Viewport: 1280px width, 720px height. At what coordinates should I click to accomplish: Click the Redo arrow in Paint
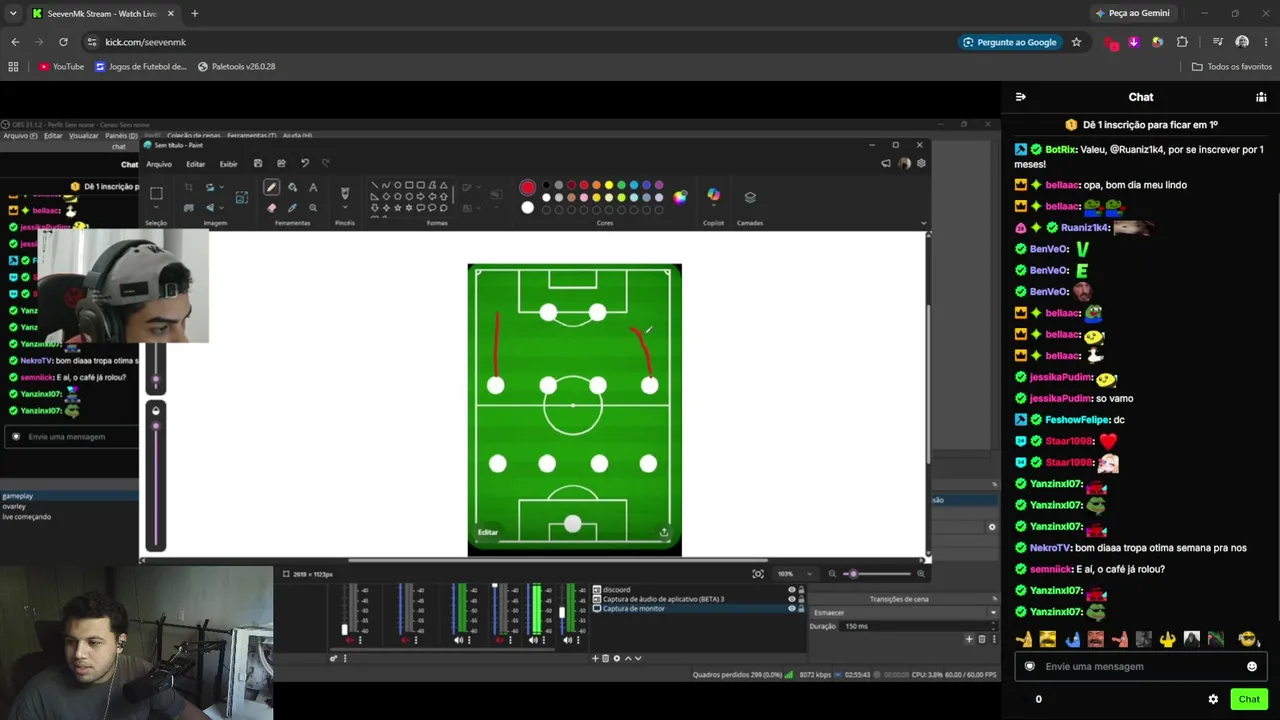pyautogui.click(x=325, y=163)
